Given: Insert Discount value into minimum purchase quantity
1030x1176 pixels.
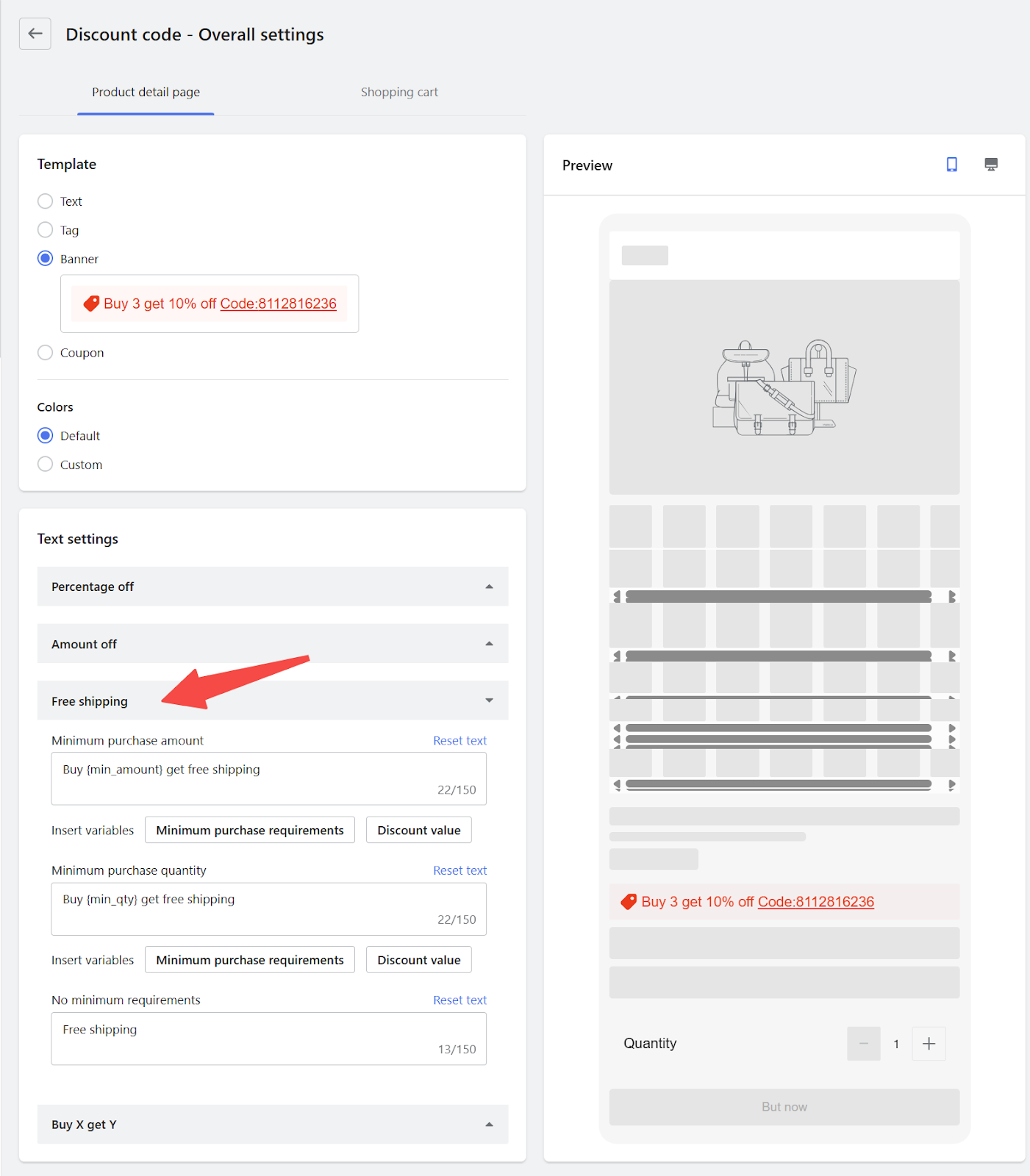Looking at the screenshot, I should (x=419, y=960).
